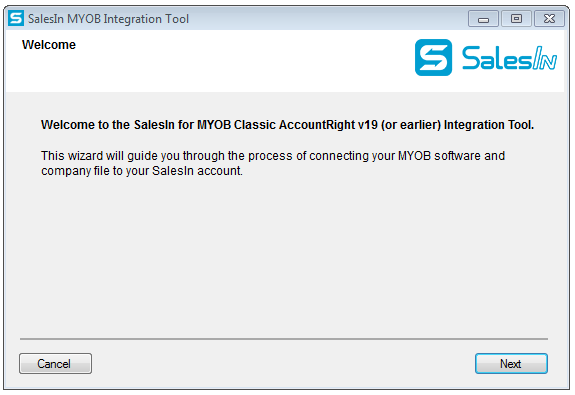
Task: Click the SalesIn app icon in title bar
Action: pos(16,18)
